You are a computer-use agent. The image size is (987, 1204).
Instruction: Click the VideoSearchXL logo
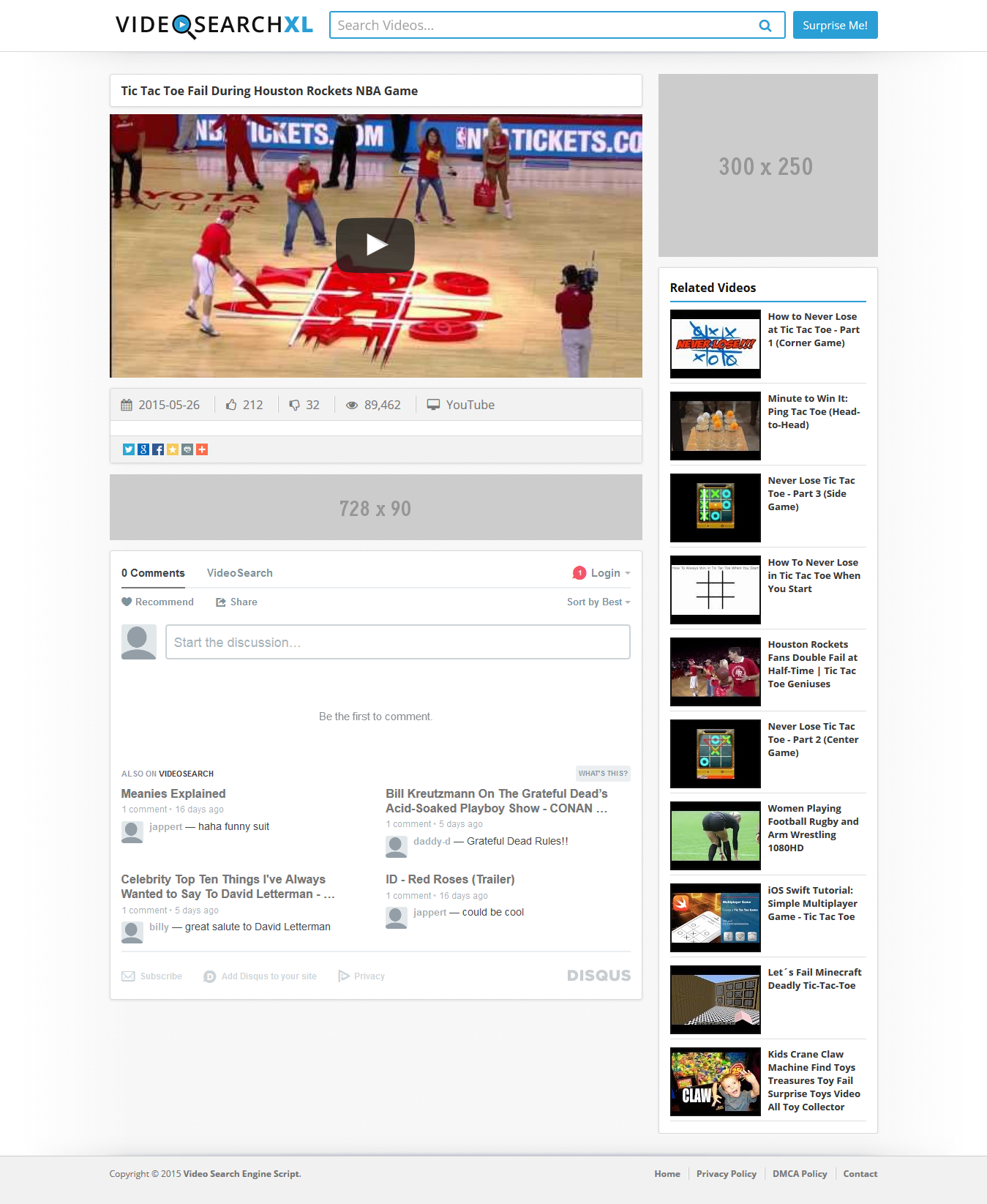pos(214,26)
